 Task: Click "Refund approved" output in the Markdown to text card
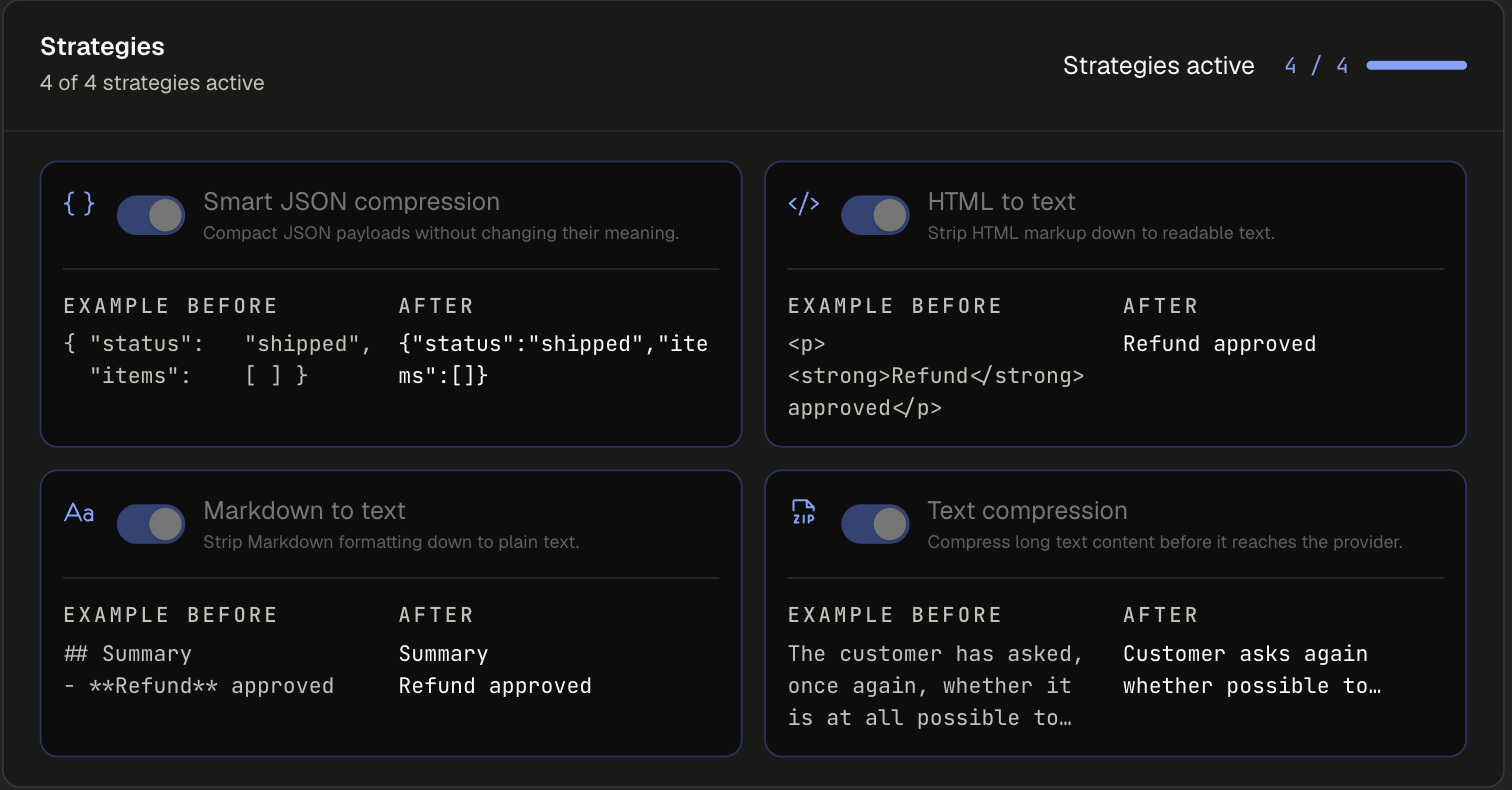[x=495, y=686]
